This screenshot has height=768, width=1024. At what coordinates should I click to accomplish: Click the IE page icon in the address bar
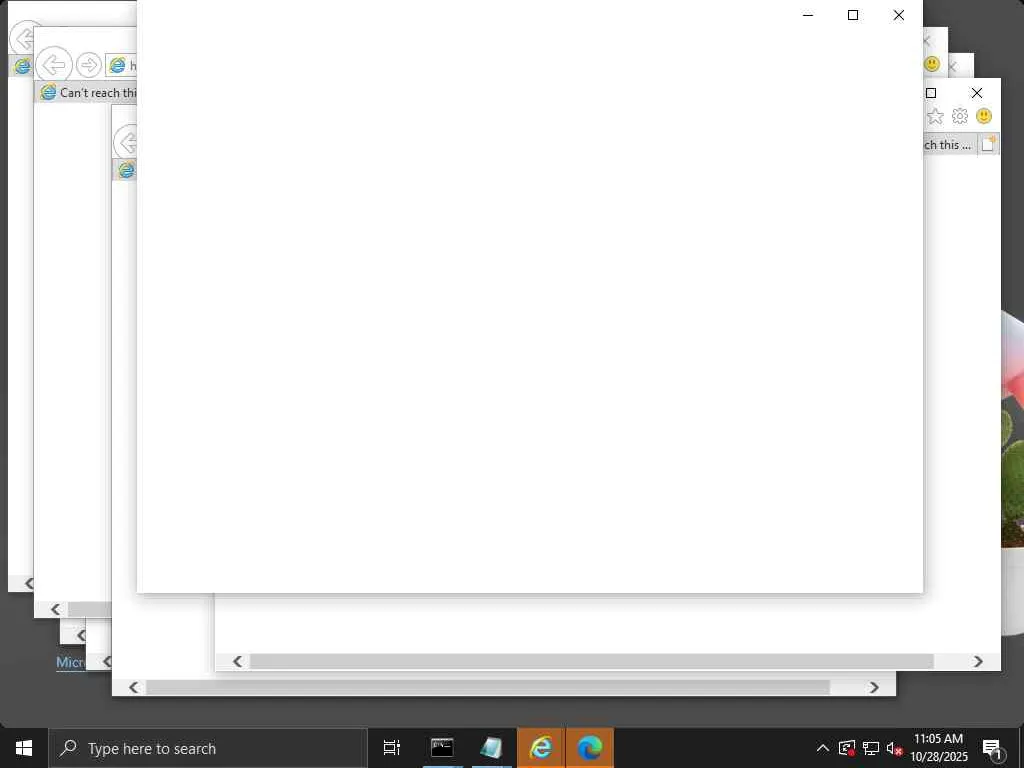pyautogui.click(x=118, y=65)
